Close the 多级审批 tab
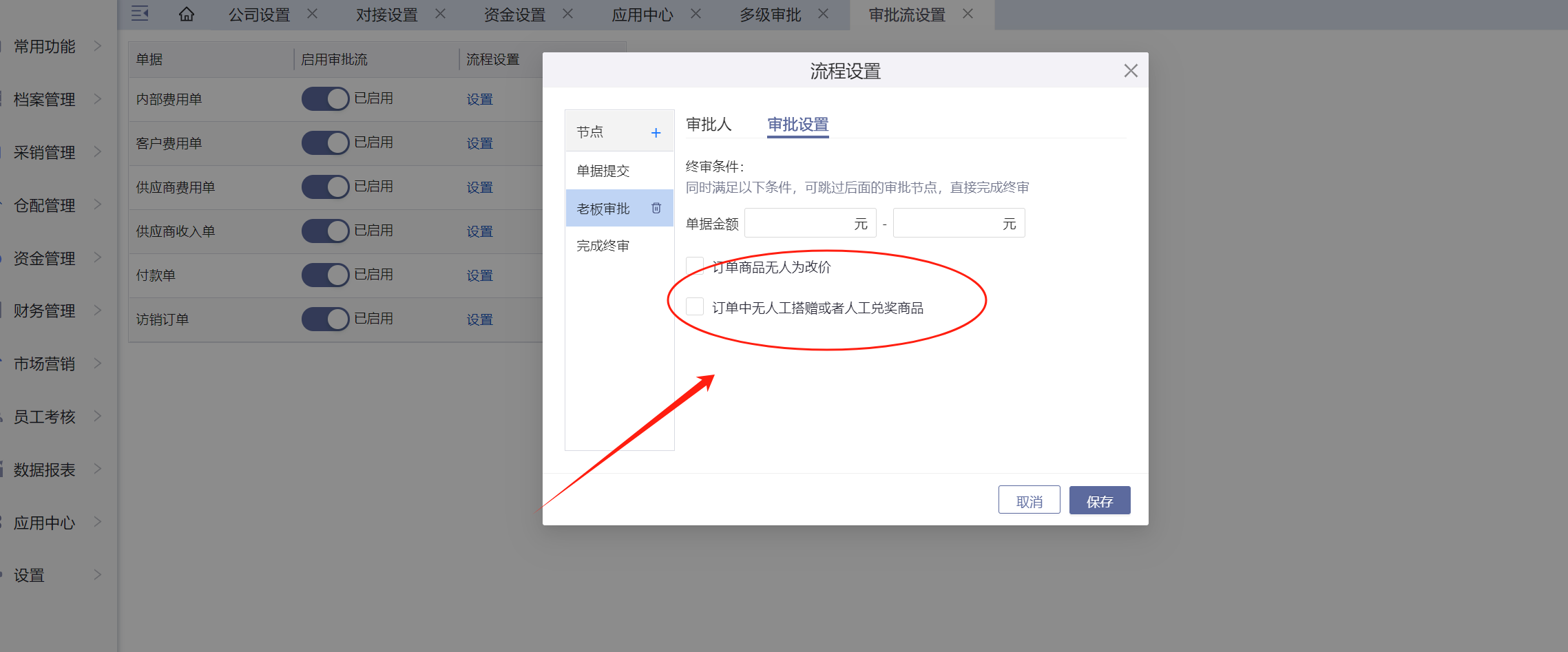 823,14
